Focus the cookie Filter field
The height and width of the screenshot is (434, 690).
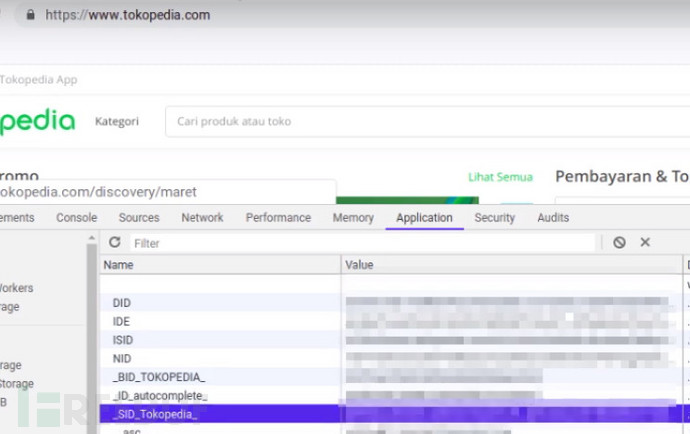point(363,243)
